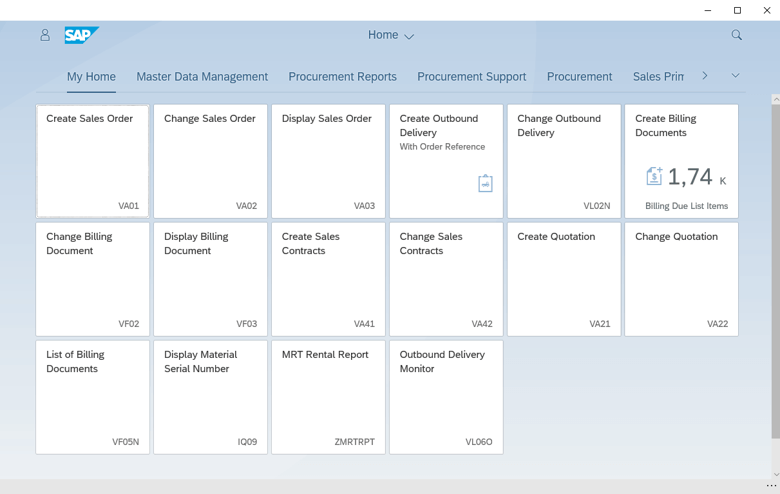Open the Create Quotation tile
The height and width of the screenshot is (494, 780).
point(564,279)
